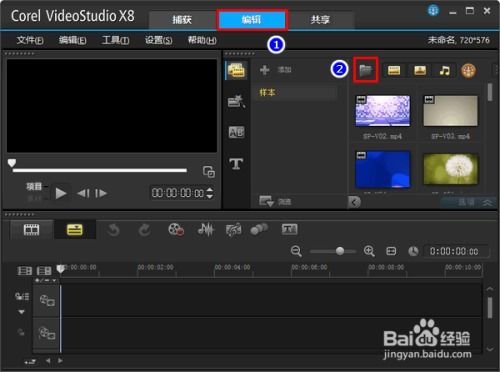The image size is (500, 372).
Task: Collapse the library folder panel arrow
Action: pyautogui.click(x=354, y=202)
